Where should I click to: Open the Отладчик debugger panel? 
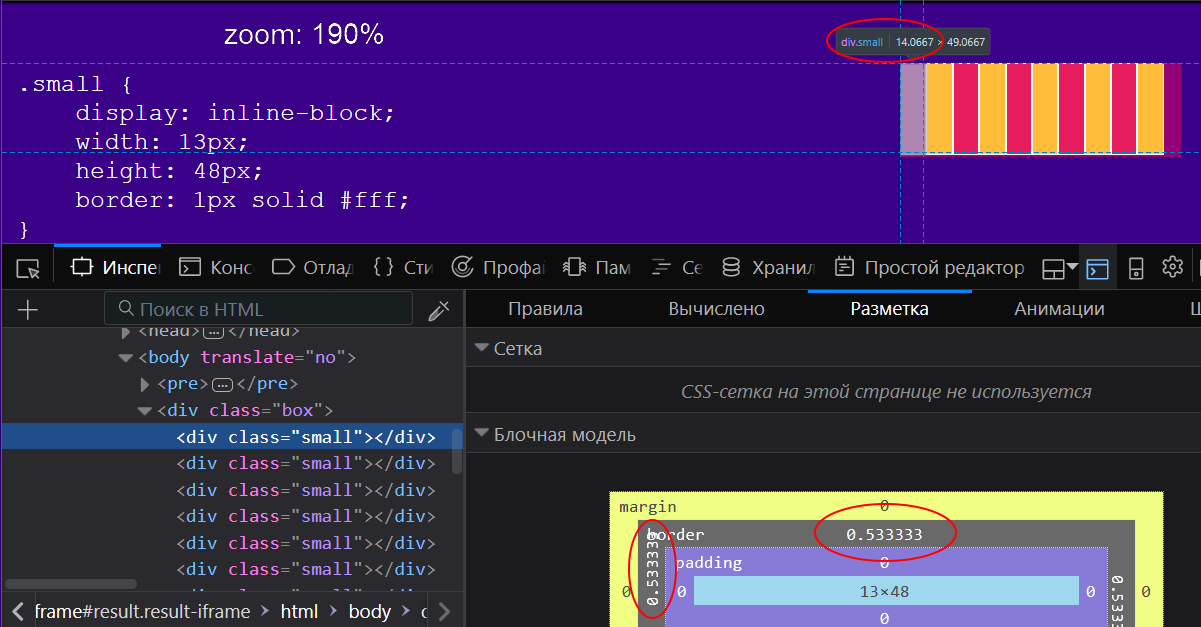point(313,268)
